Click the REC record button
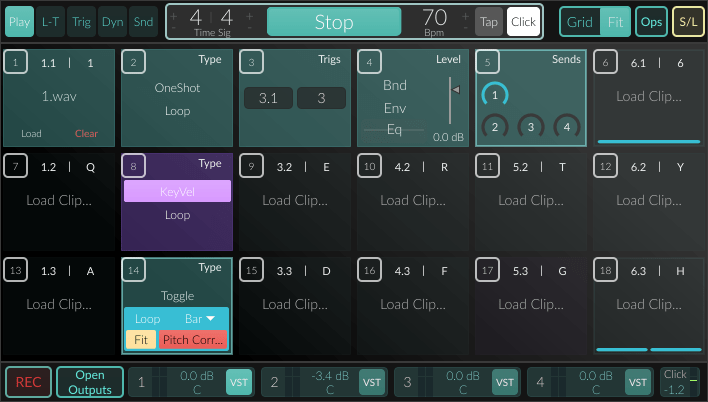708x402 pixels. coord(28,382)
